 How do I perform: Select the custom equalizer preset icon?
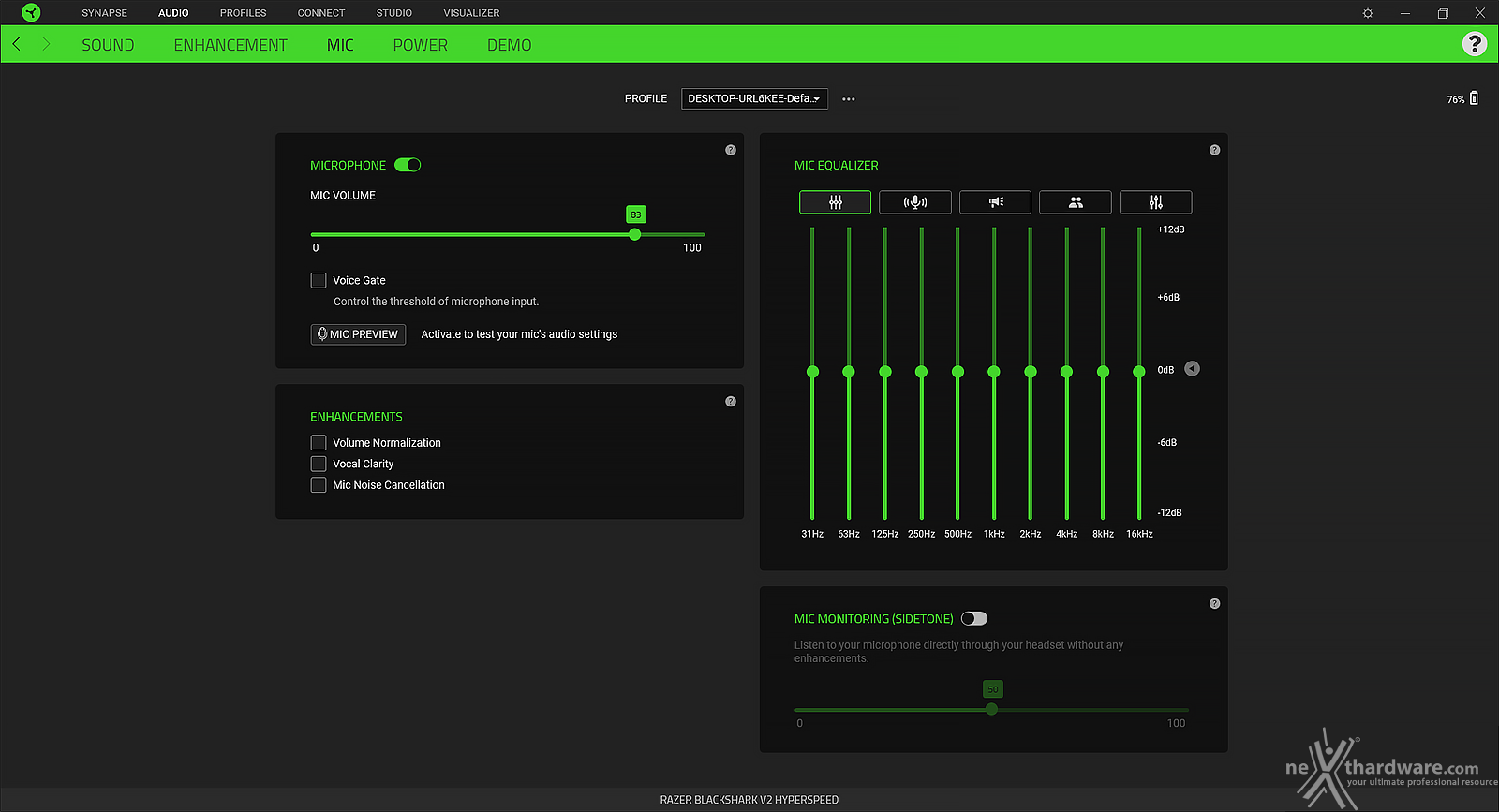pyautogui.click(x=1156, y=202)
